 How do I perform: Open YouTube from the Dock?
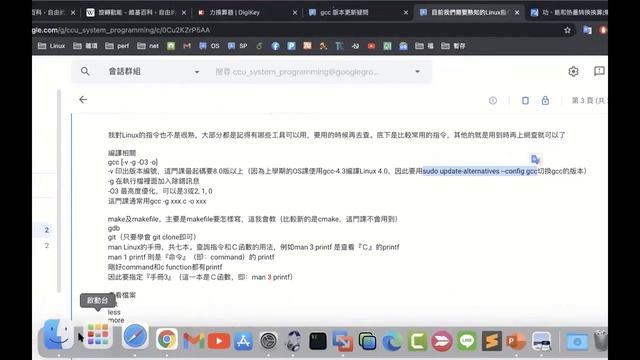[219, 341]
